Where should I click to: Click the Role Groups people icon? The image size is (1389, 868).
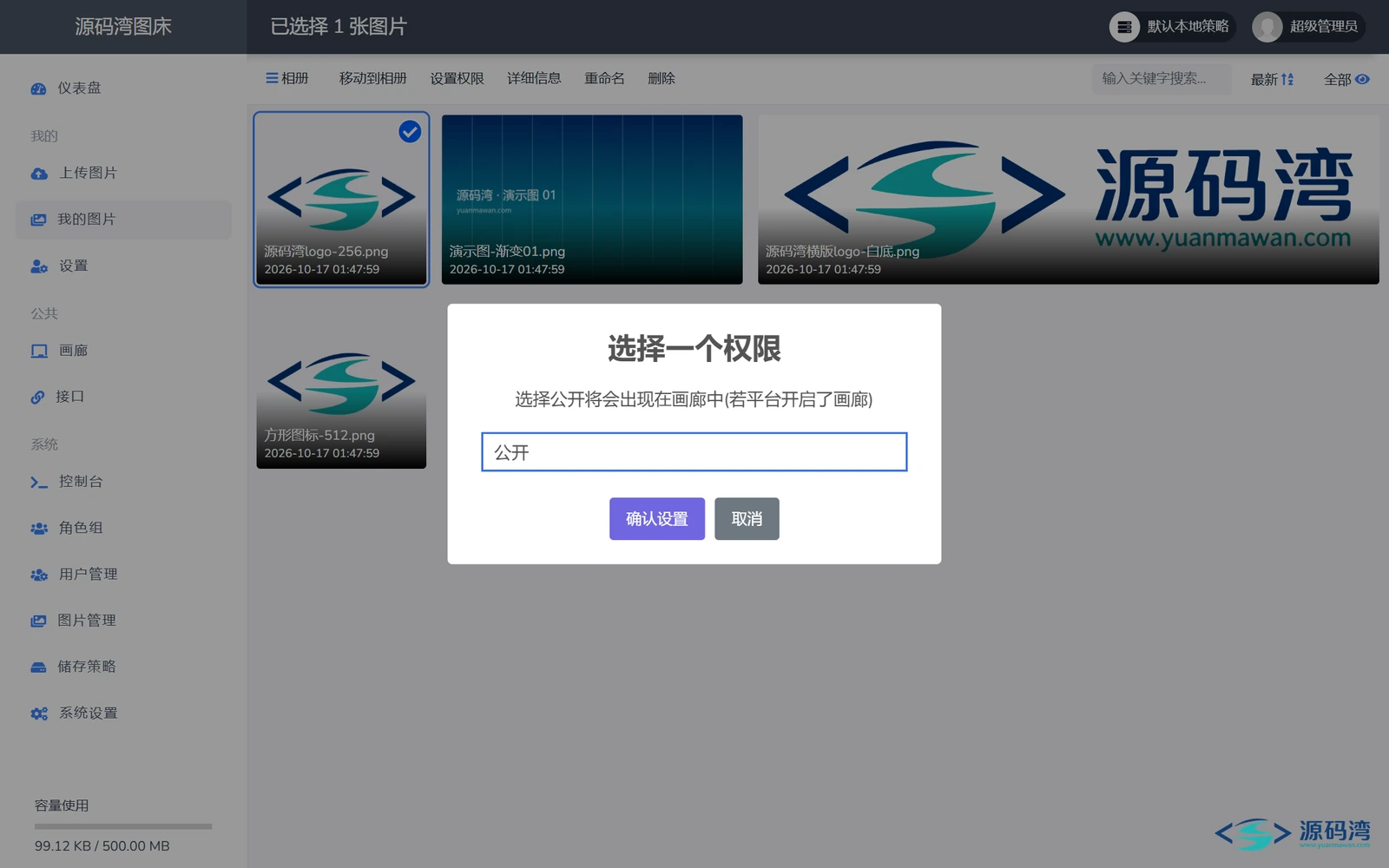pos(39,529)
